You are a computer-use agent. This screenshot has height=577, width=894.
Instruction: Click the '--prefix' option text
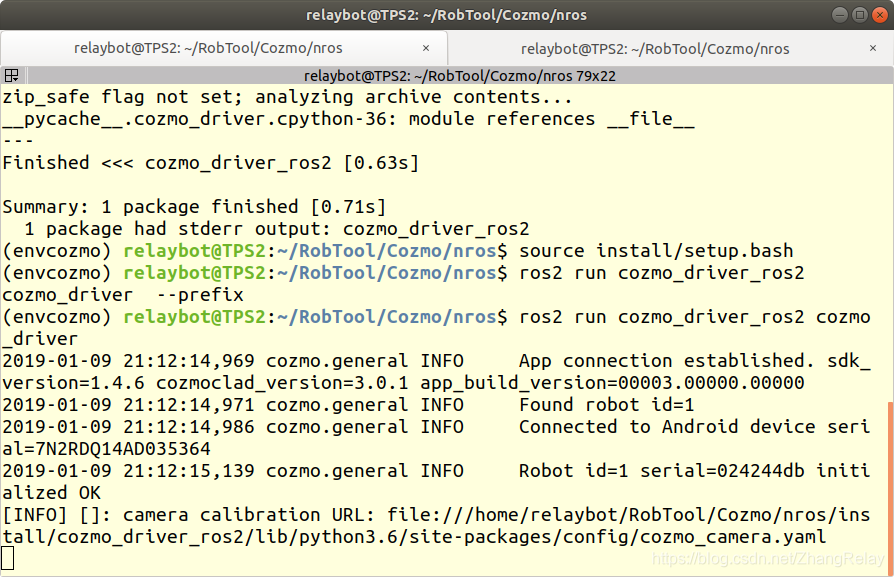(200, 295)
